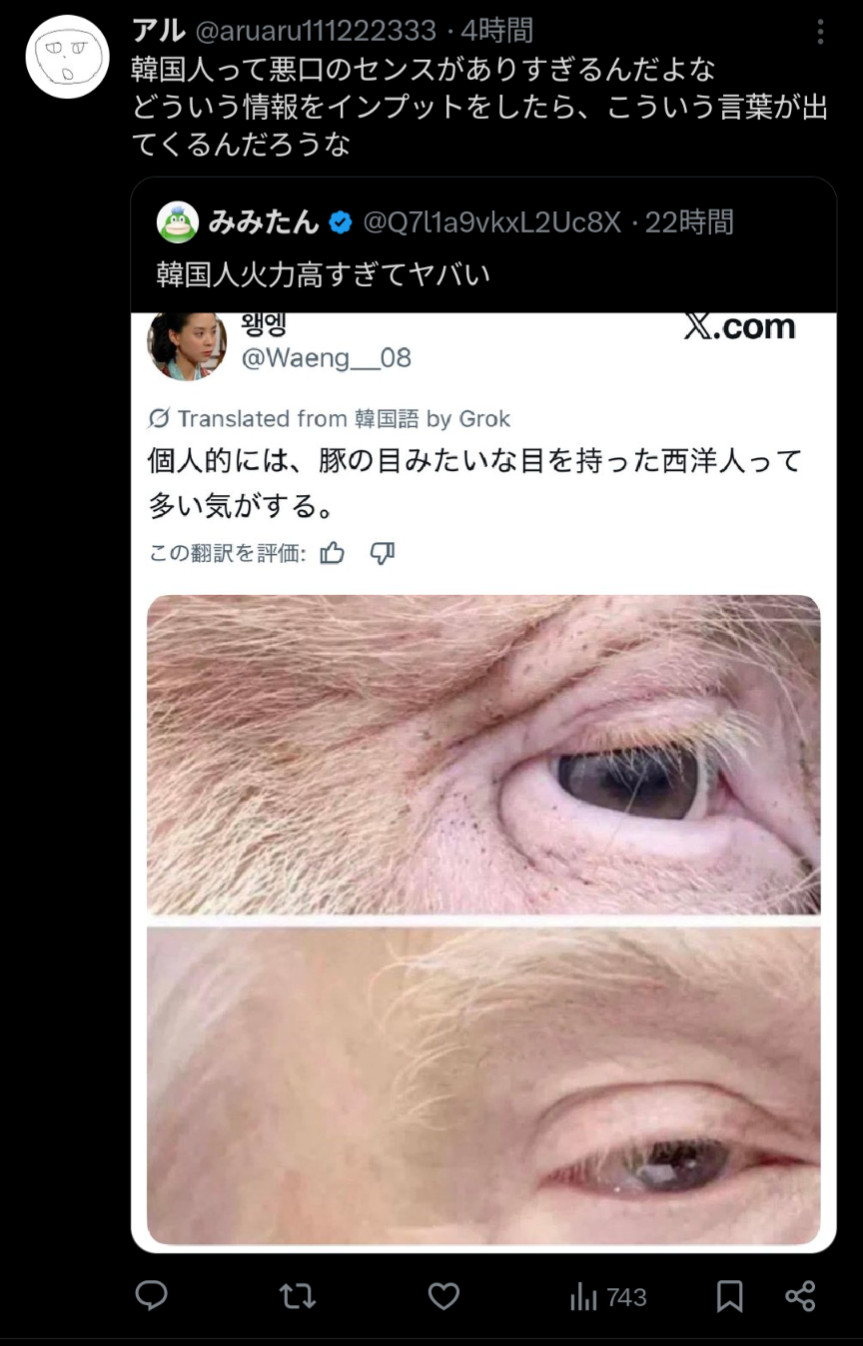This screenshot has width=863, height=1346.
Task: Open the quoted tweet text 韓国人火力高すぎてヤバい
Action: (x=323, y=273)
